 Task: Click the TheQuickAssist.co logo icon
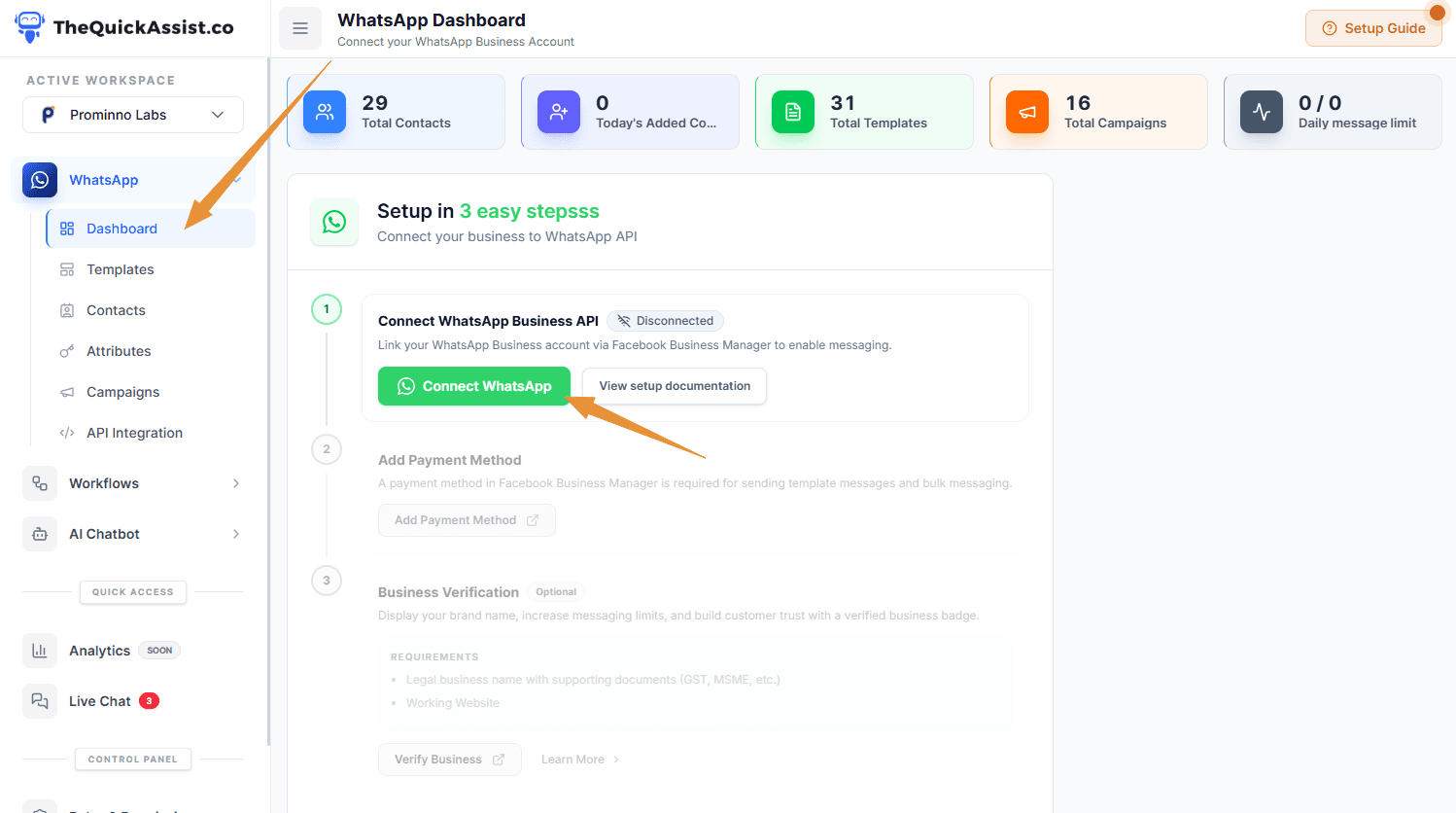(x=30, y=27)
